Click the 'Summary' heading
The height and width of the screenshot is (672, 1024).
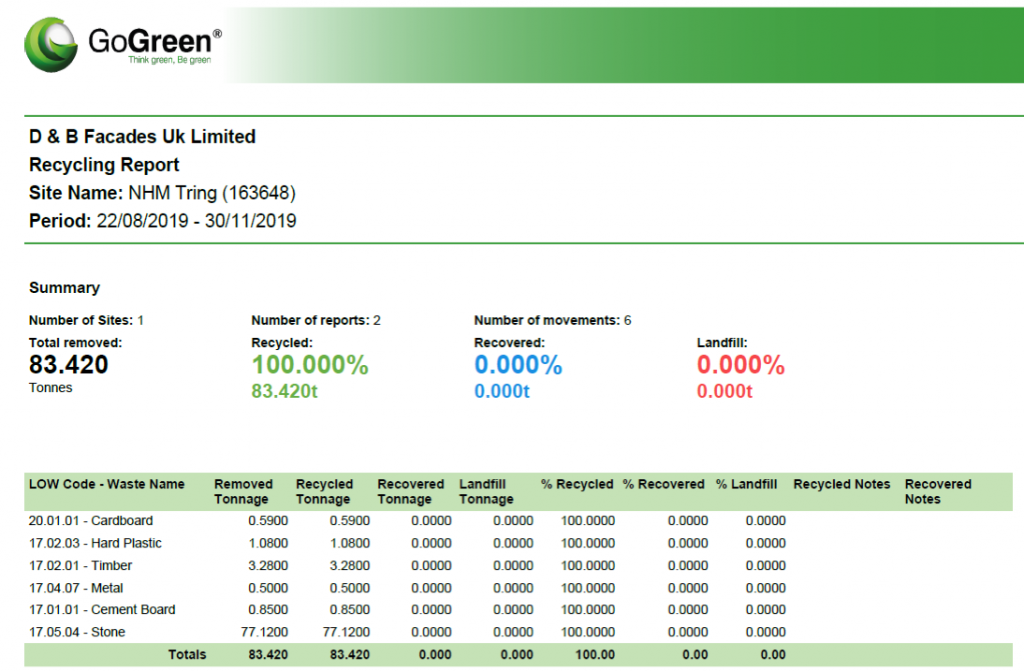click(x=64, y=288)
